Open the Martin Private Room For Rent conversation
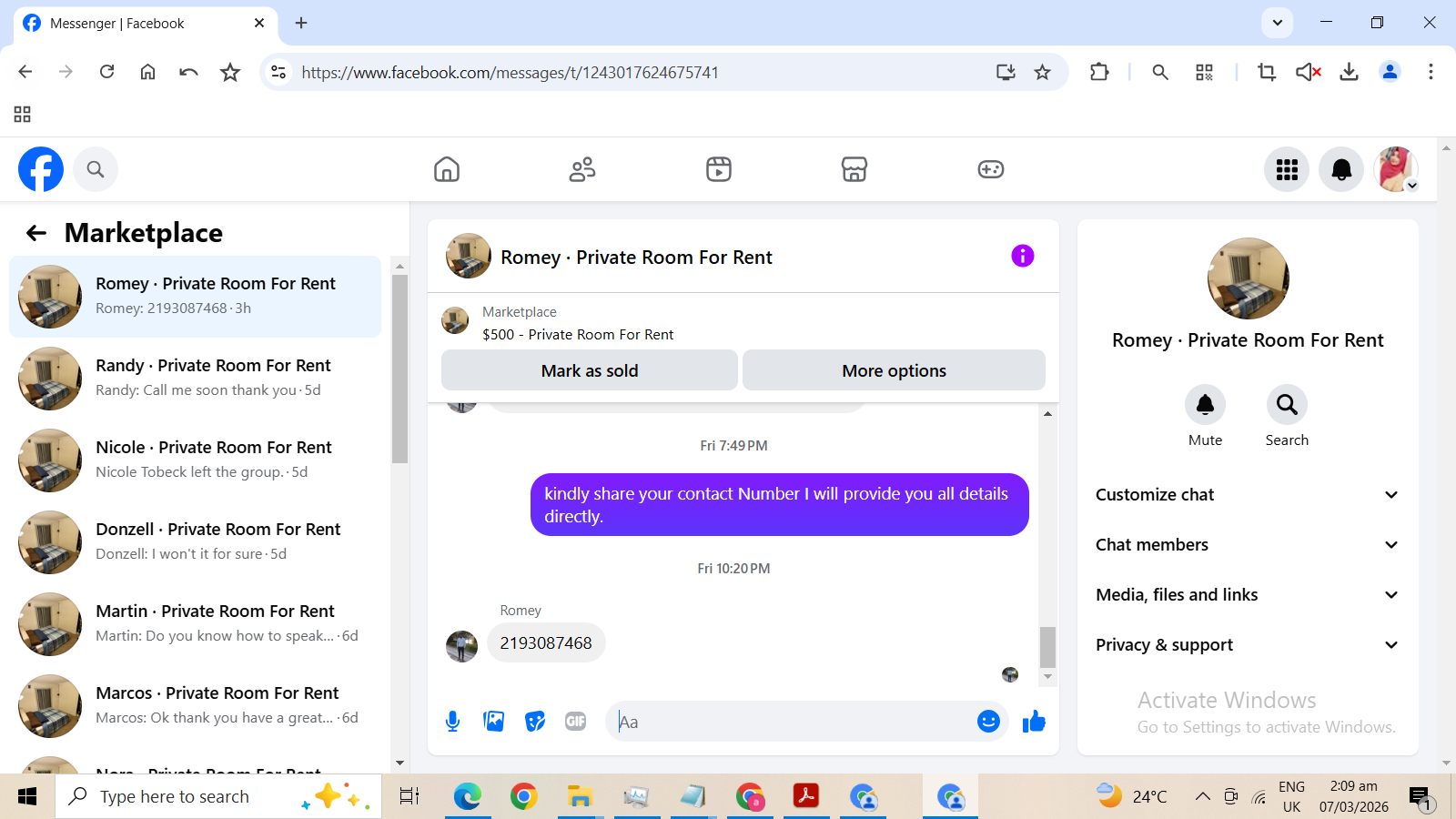The height and width of the screenshot is (819, 1456). click(x=196, y=624)
